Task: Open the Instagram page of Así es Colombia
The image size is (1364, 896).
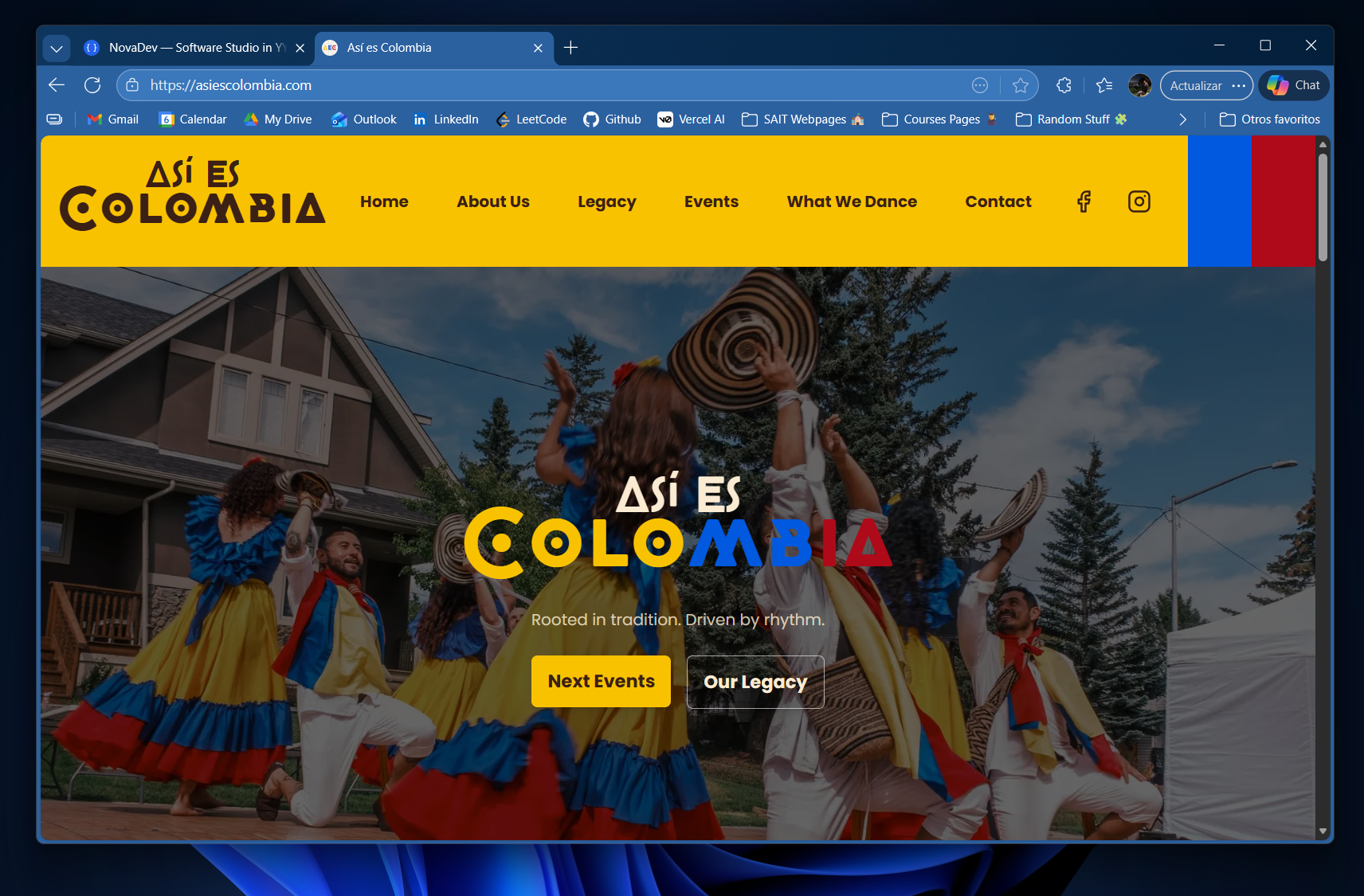Action: [1139, 202]
